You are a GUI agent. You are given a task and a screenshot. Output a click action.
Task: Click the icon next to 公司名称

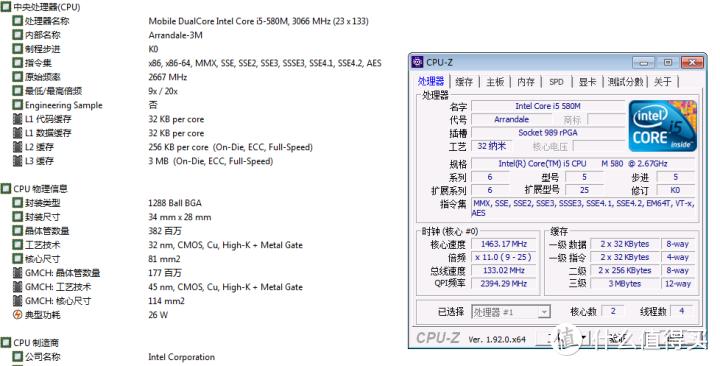click(x=17, y=357)
